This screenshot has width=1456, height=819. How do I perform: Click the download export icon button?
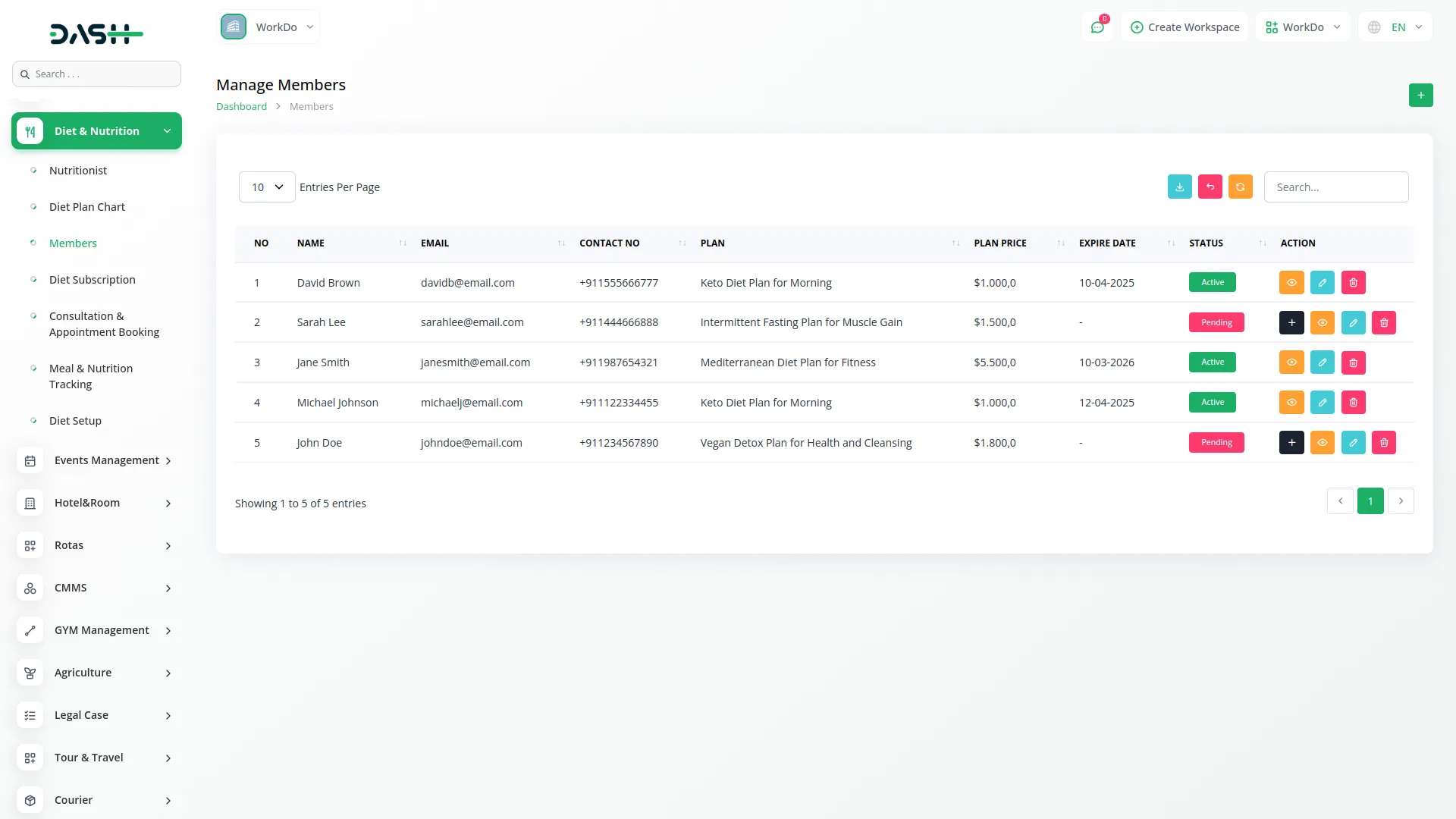[1179, 187]
